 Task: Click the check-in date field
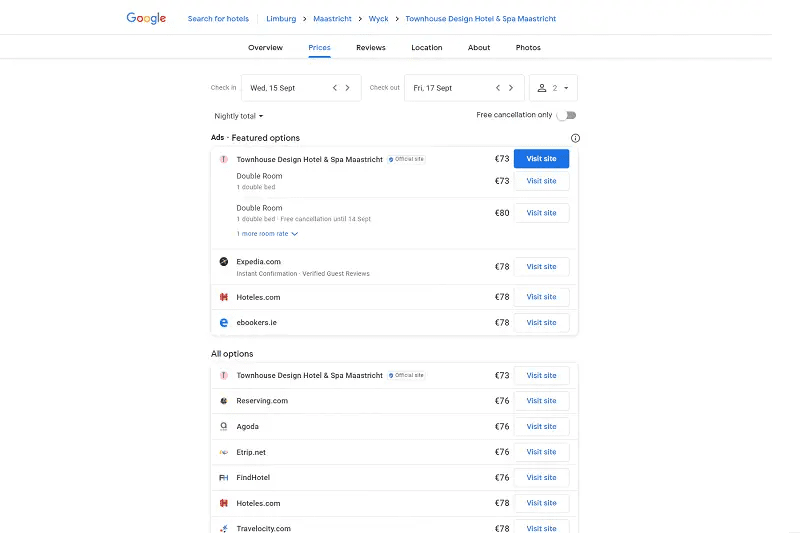(285, 88)
